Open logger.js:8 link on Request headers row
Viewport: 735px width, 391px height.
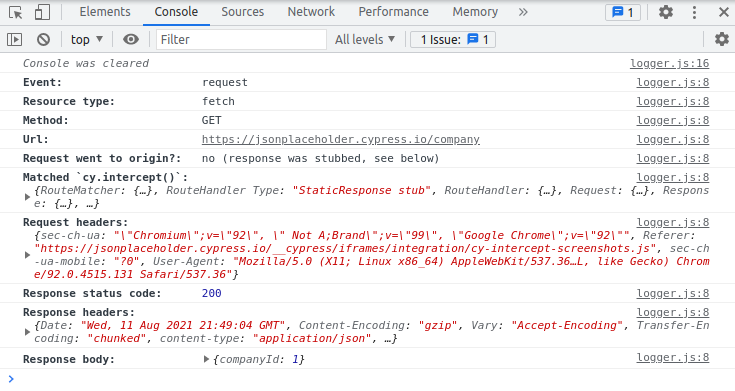(673, 222)
